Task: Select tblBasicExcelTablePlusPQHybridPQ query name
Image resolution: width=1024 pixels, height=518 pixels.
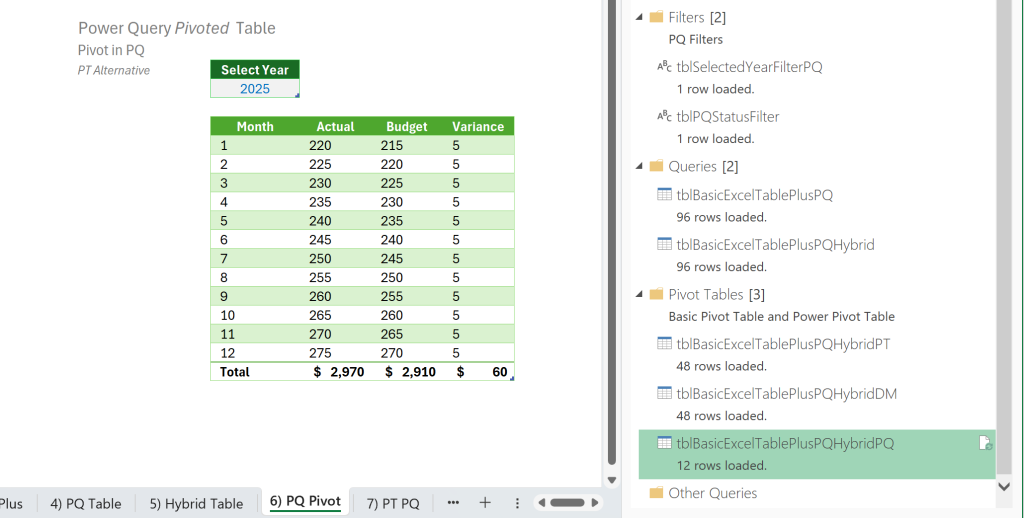Action: (x=785, y=444)
